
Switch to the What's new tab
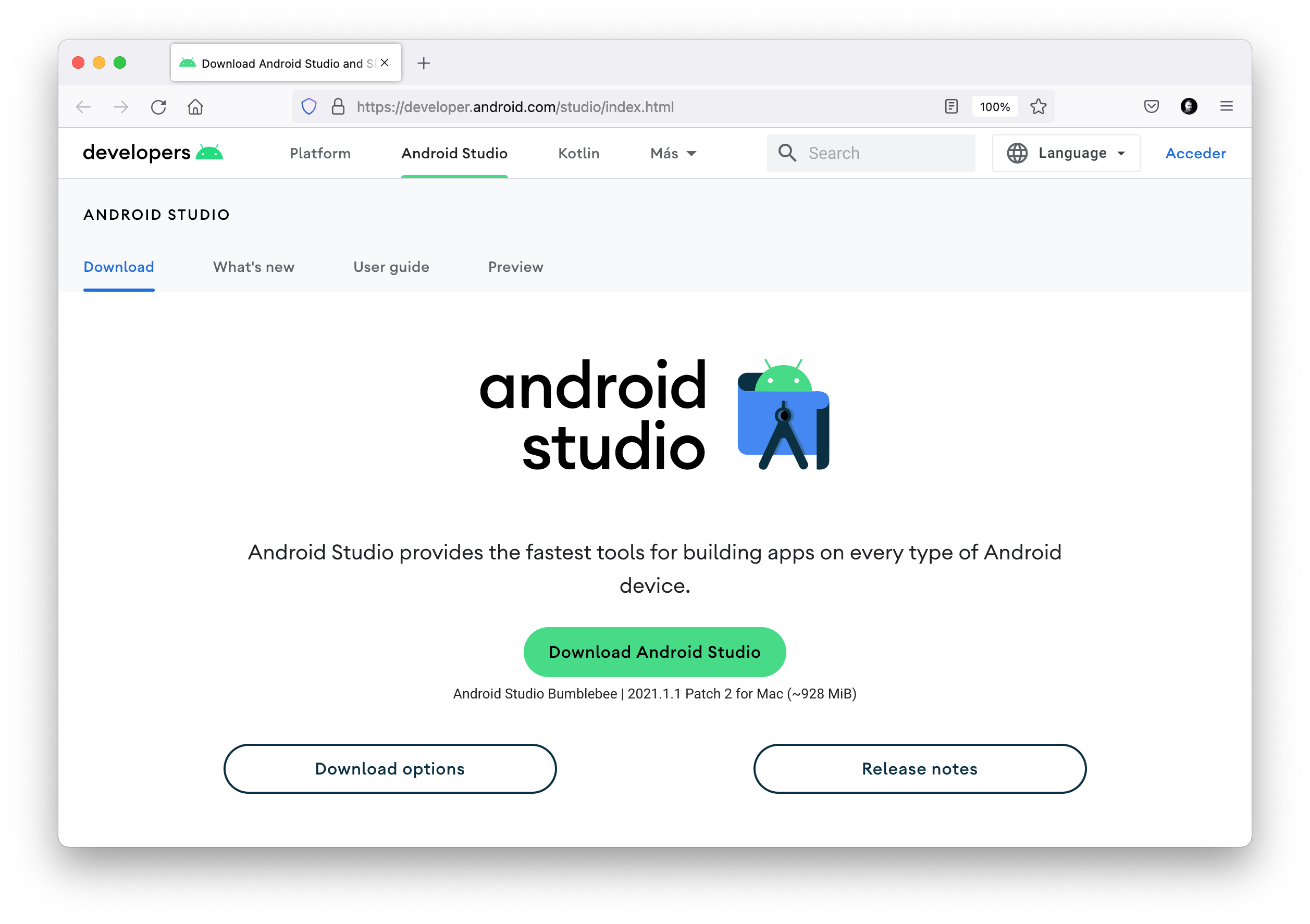(x=253, y=267)
